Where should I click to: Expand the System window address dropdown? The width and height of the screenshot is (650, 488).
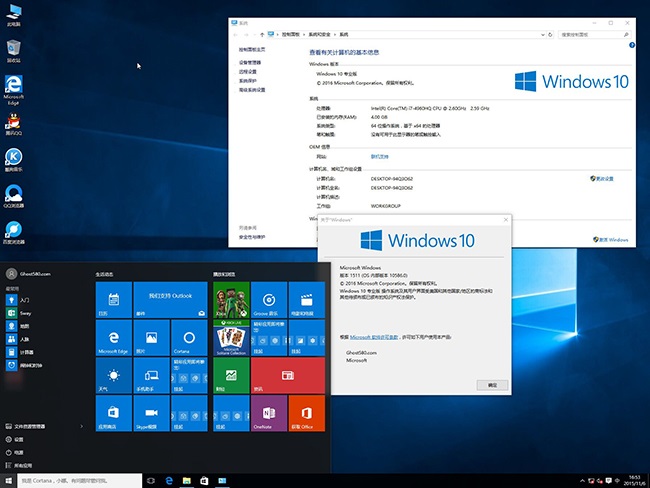coord(543,35)
